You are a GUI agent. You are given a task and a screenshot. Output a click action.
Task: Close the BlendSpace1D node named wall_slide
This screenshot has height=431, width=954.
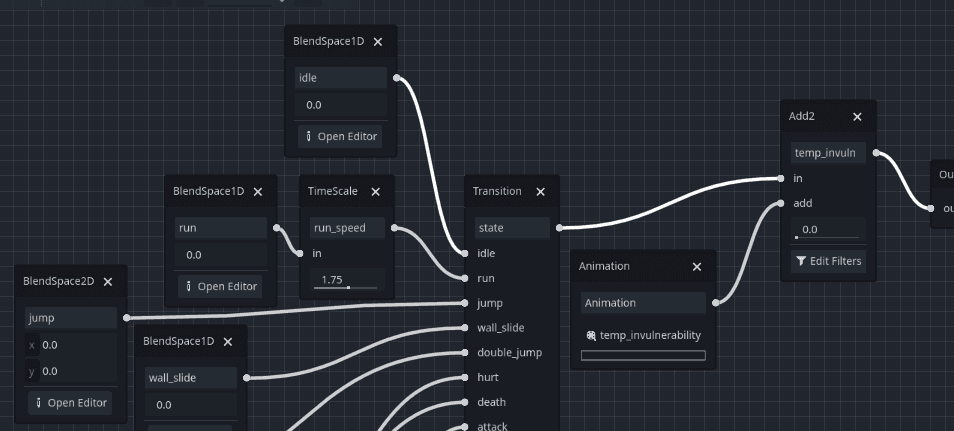click(228, 342)
